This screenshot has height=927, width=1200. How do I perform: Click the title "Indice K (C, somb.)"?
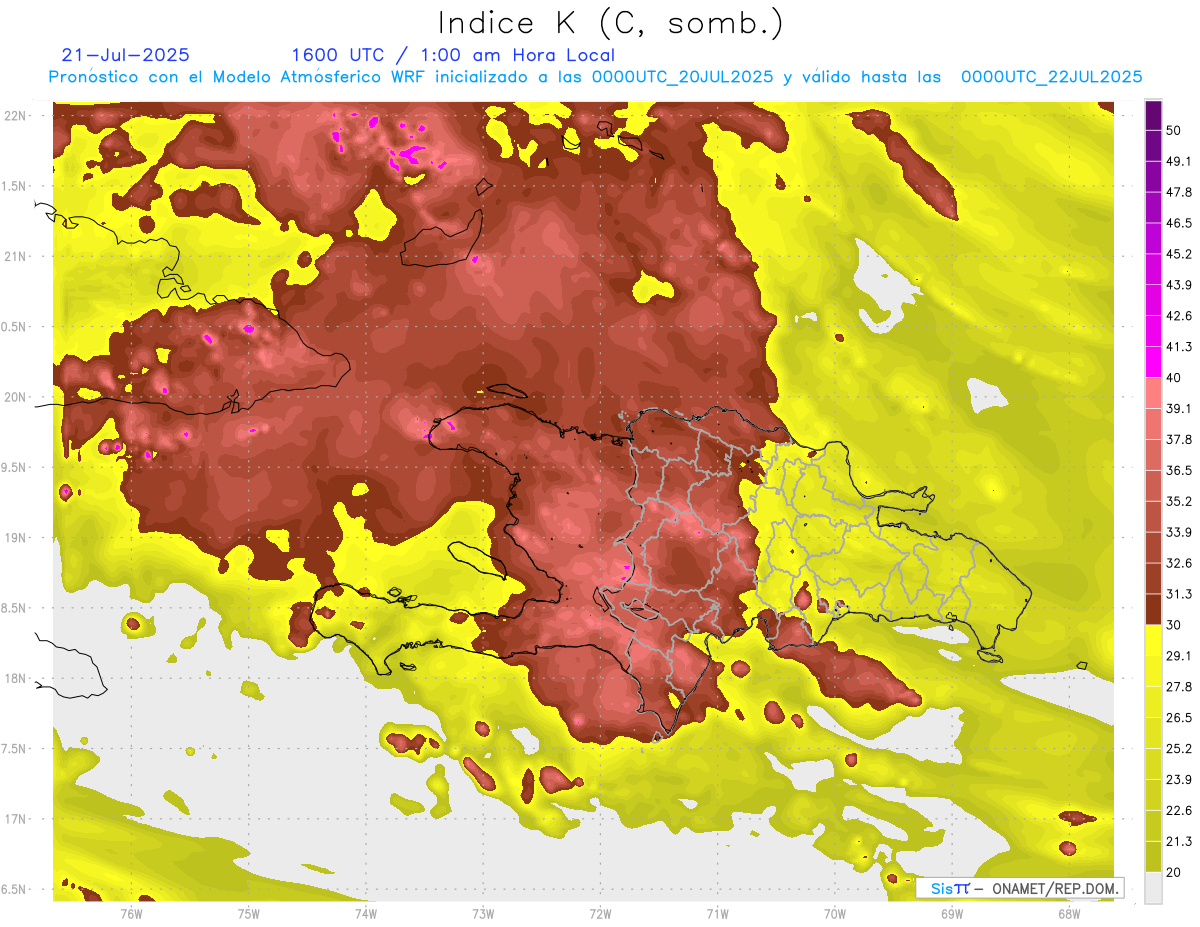tap(610, 23)
